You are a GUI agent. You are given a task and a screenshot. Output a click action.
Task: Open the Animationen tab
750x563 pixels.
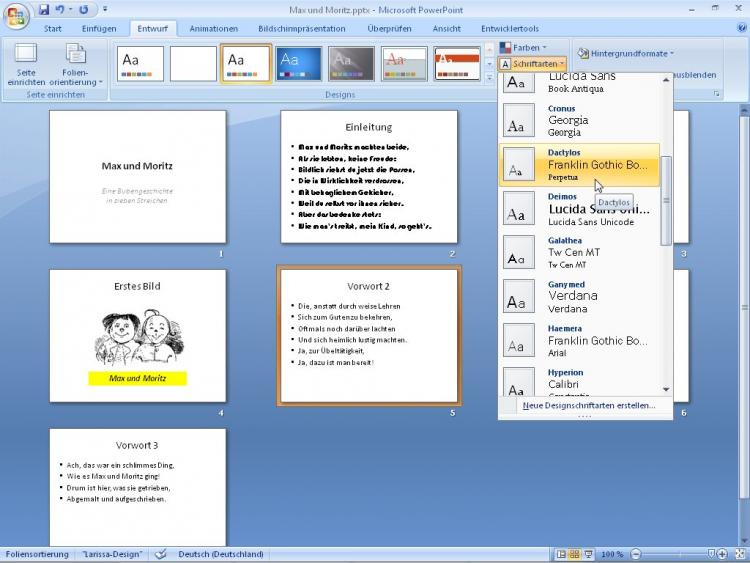[x=214, y=29]
